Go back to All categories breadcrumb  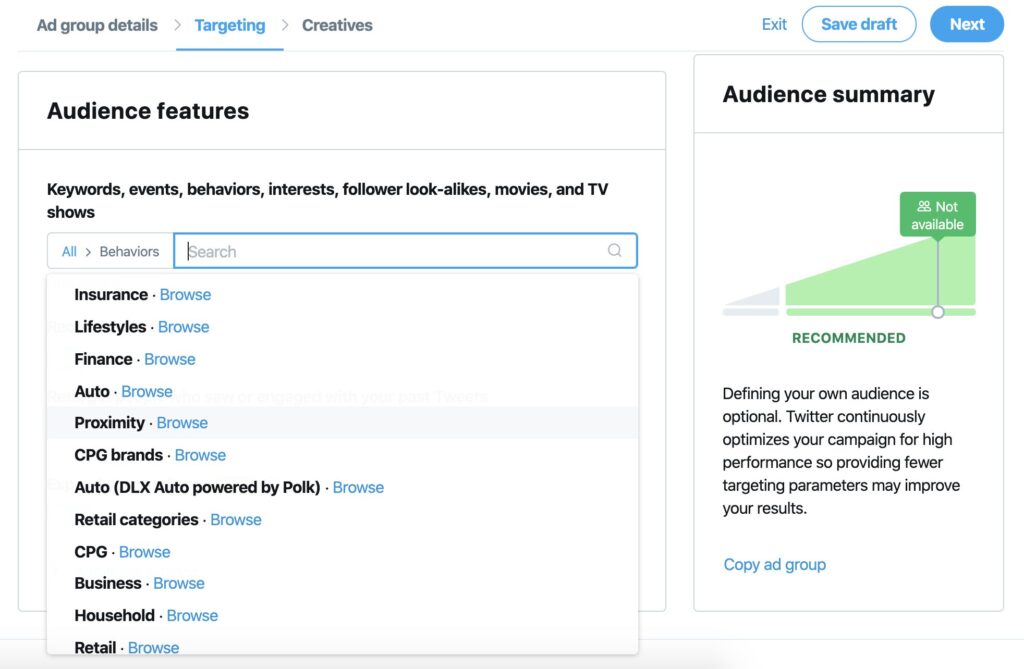click(69, 252)
